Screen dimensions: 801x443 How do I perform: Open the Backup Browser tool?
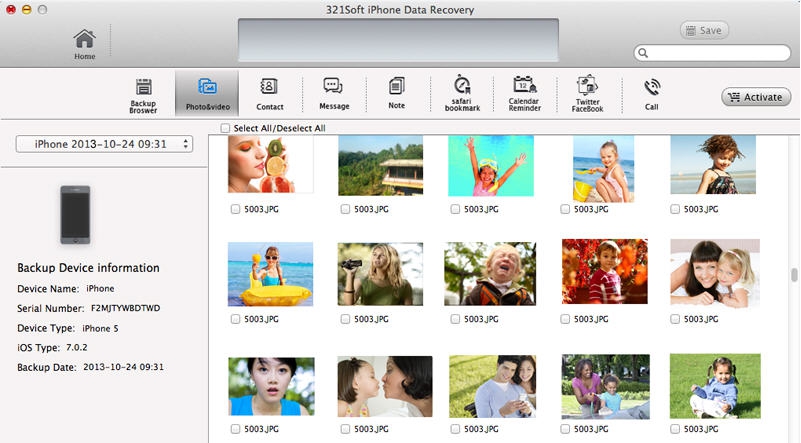[x=144, y=95]
